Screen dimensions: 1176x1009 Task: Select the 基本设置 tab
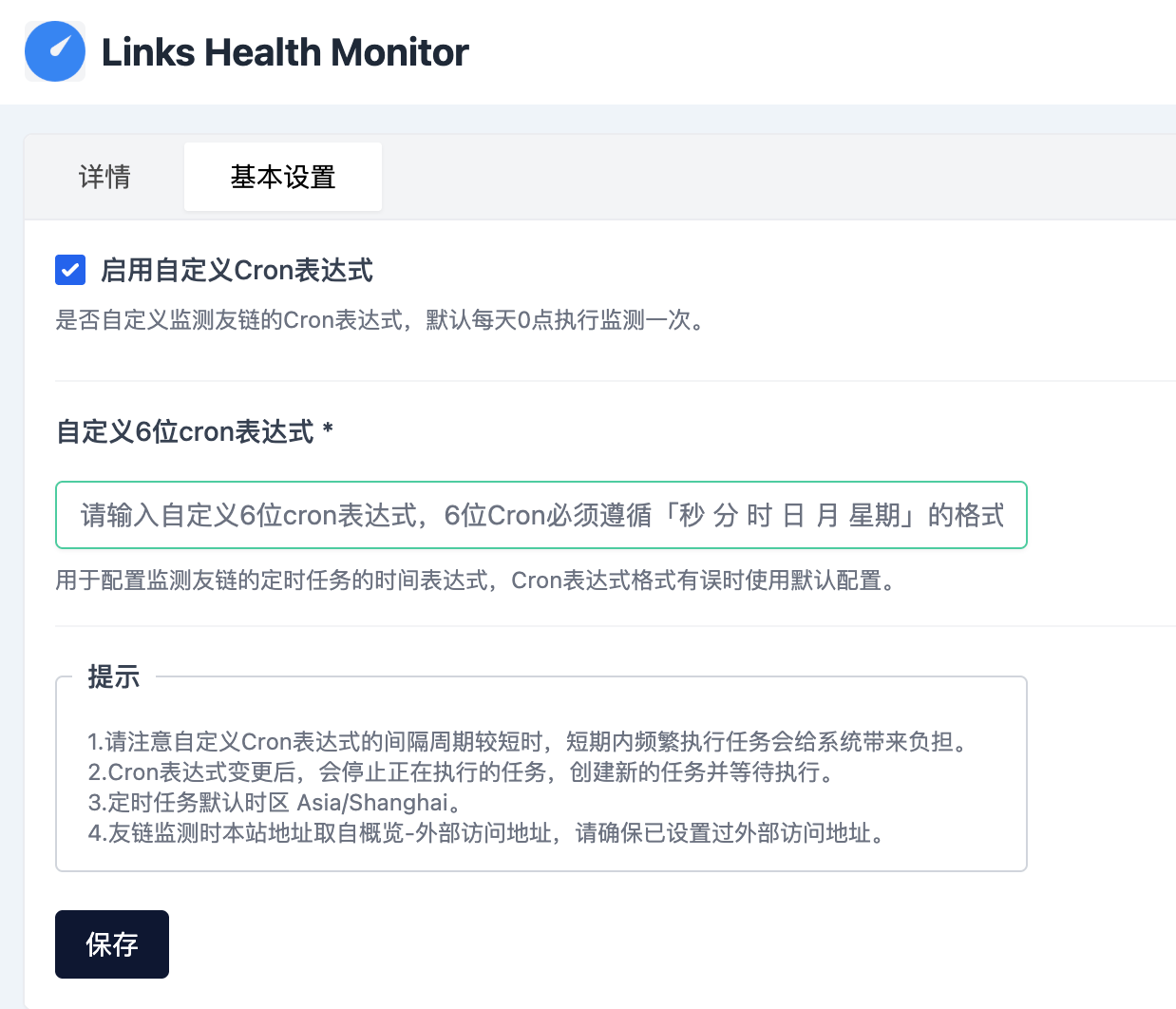[x=283, y=177]
